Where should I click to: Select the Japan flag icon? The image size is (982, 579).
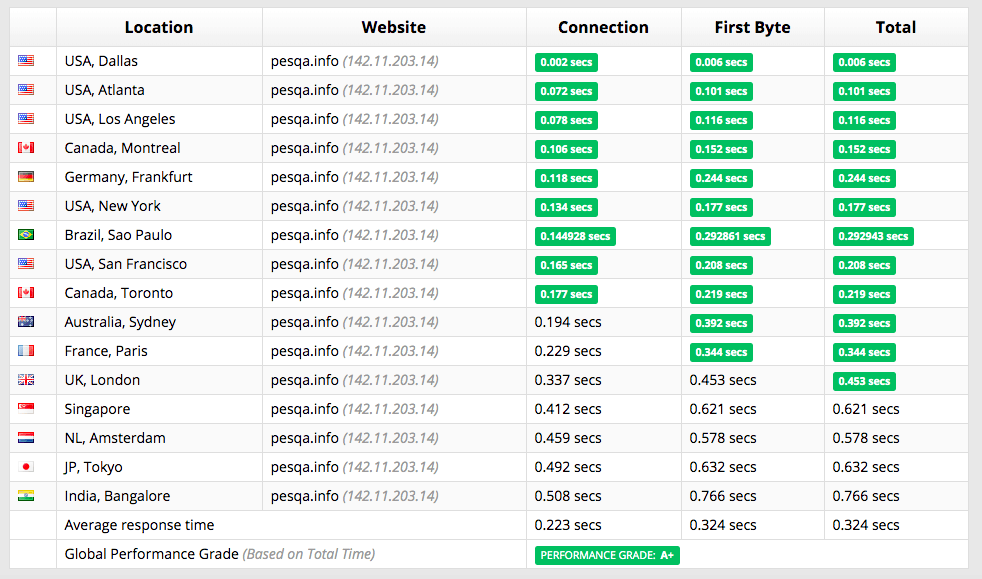[26, 467]
